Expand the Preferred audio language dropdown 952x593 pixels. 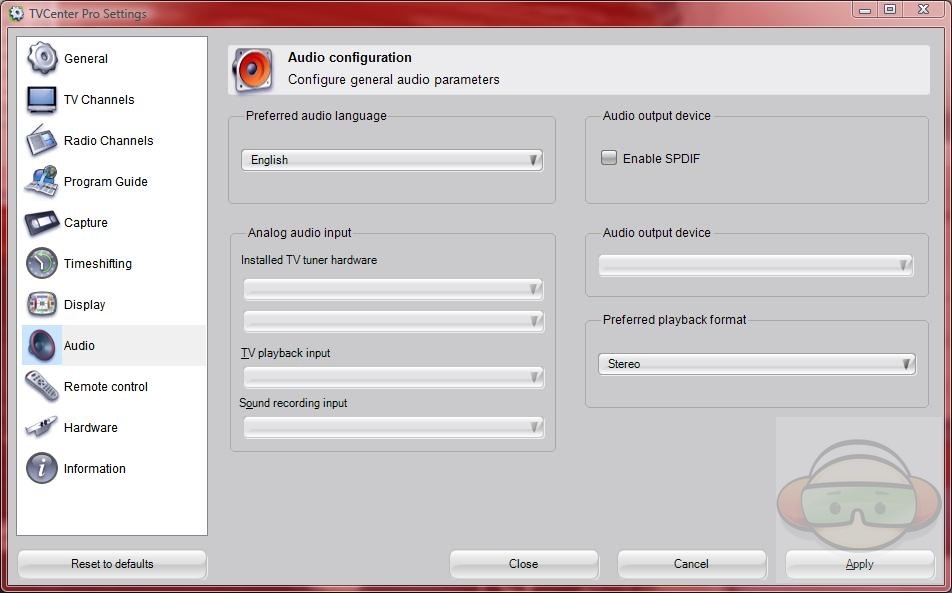(x=392, y=160)
